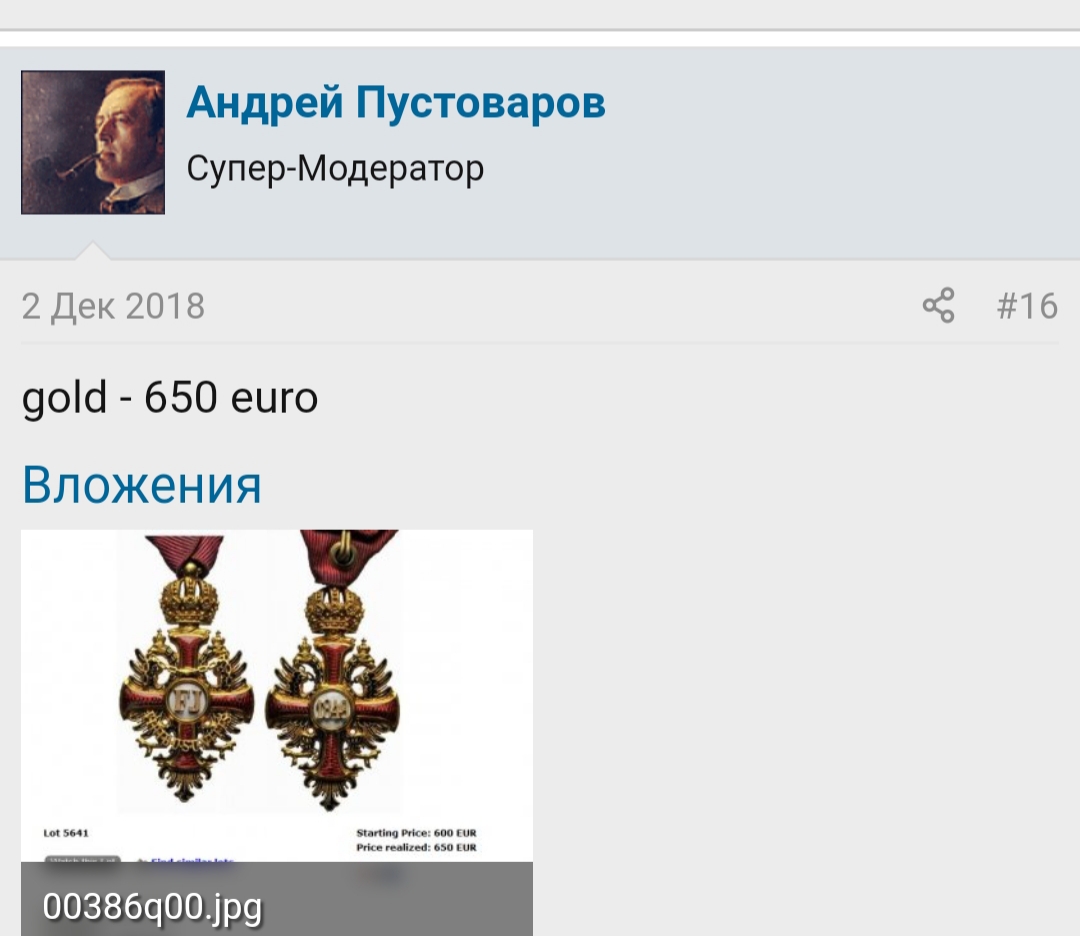Click Starting Price: 600 EUR text
1080x936 pixels.
416,833
